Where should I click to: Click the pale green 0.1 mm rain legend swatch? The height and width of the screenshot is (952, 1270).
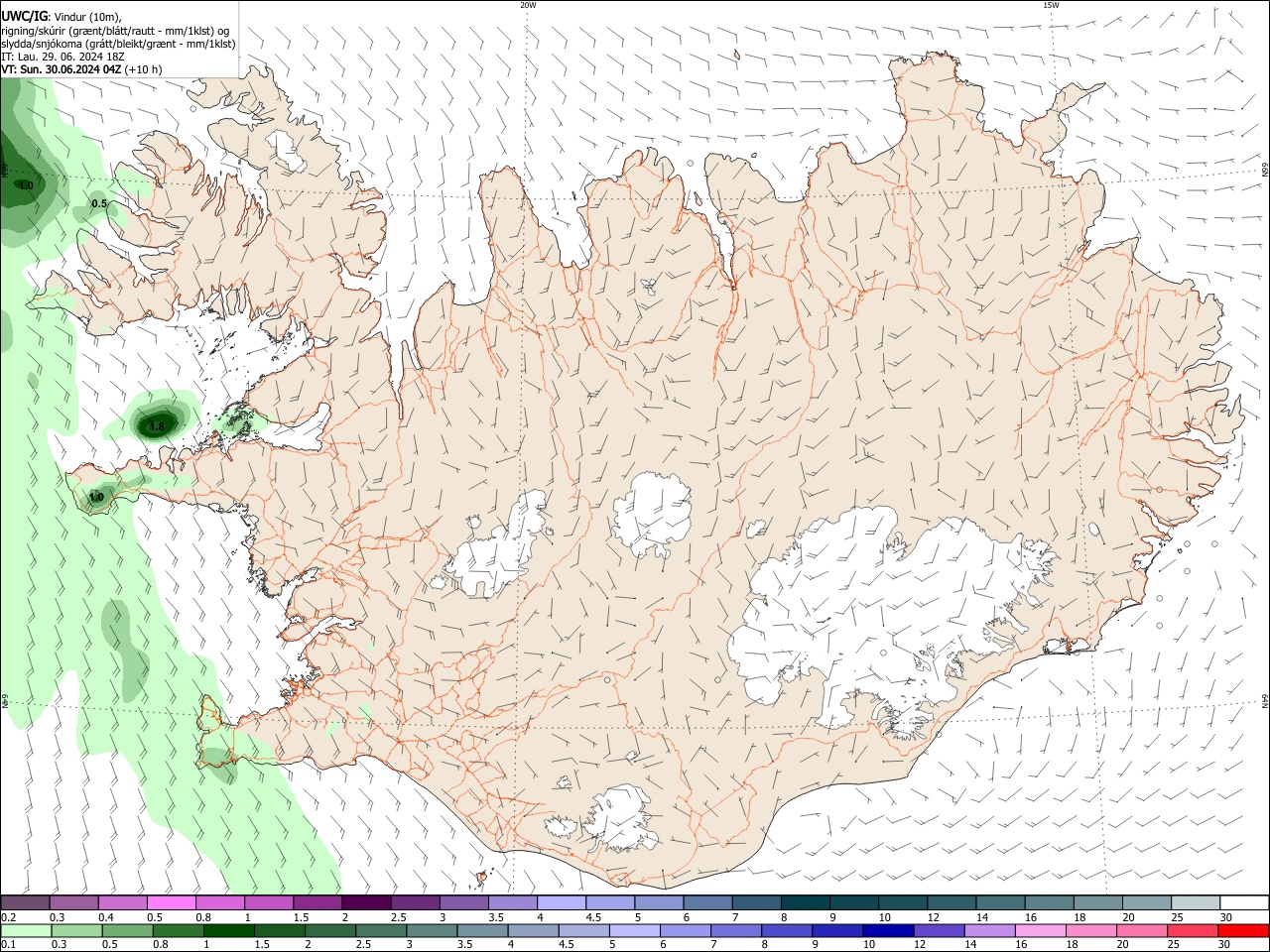click(26, 931)
